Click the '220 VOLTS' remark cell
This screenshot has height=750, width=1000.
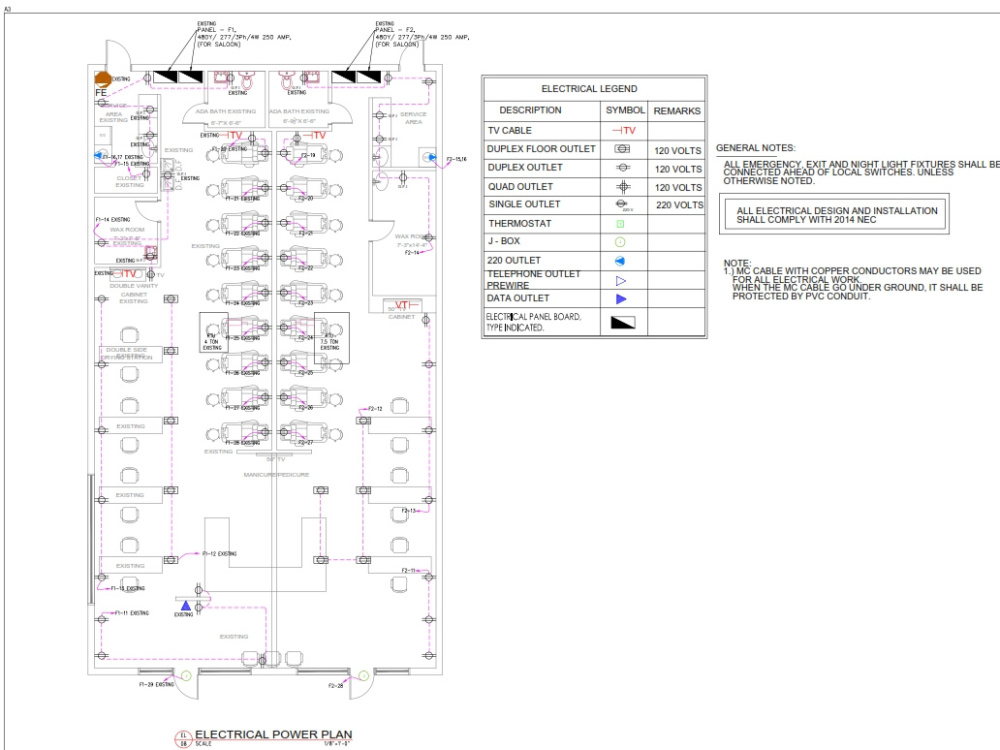680,205
